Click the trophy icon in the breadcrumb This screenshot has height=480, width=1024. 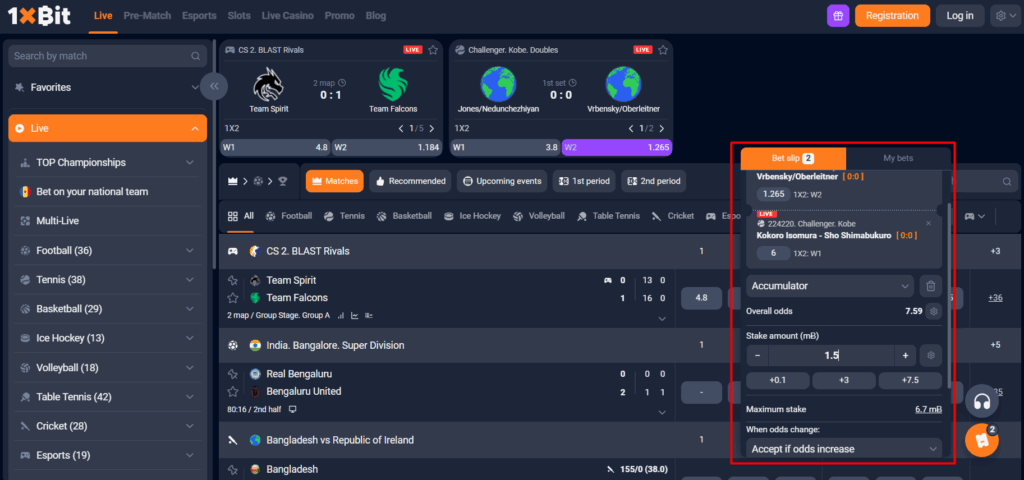[283, 181]
